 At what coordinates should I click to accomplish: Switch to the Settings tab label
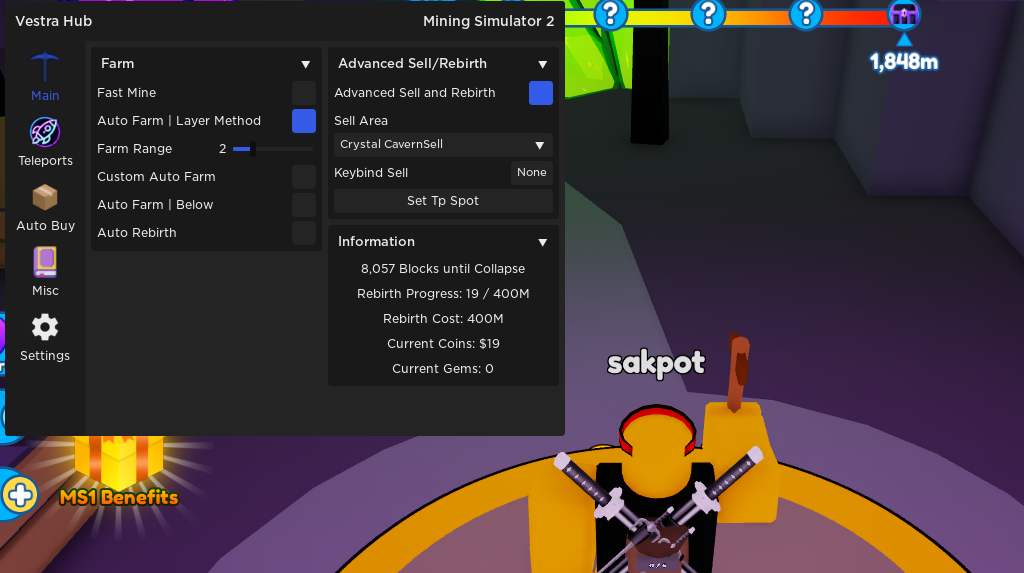click(x=45, y=356)
